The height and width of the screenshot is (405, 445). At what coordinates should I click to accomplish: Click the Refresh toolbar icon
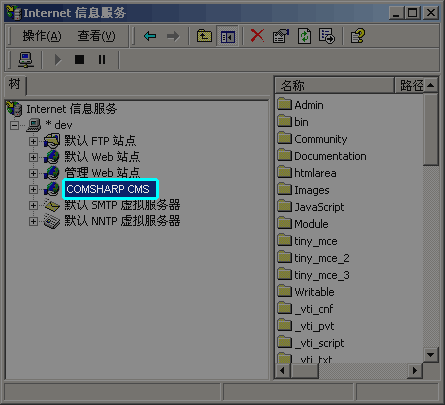[x=304, y=36]
